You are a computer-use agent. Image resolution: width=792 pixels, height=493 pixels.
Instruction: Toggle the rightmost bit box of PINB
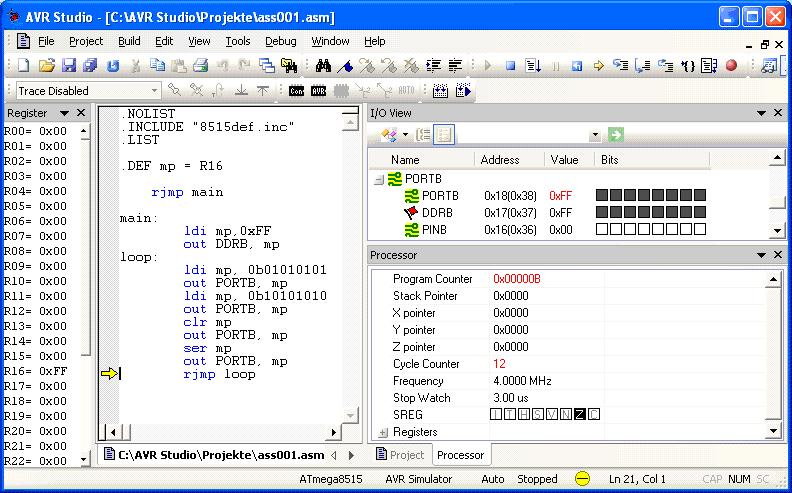coord(700,229)
